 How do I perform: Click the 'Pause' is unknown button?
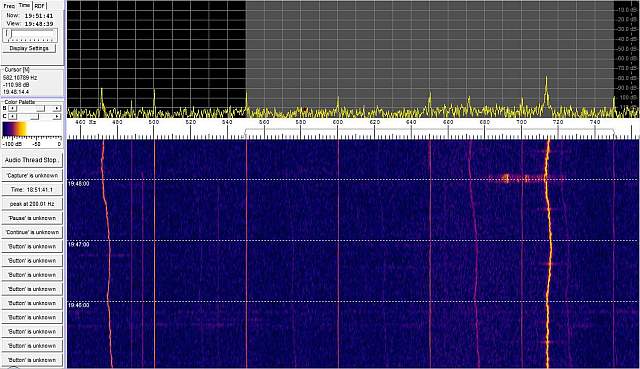click(32, 218)
